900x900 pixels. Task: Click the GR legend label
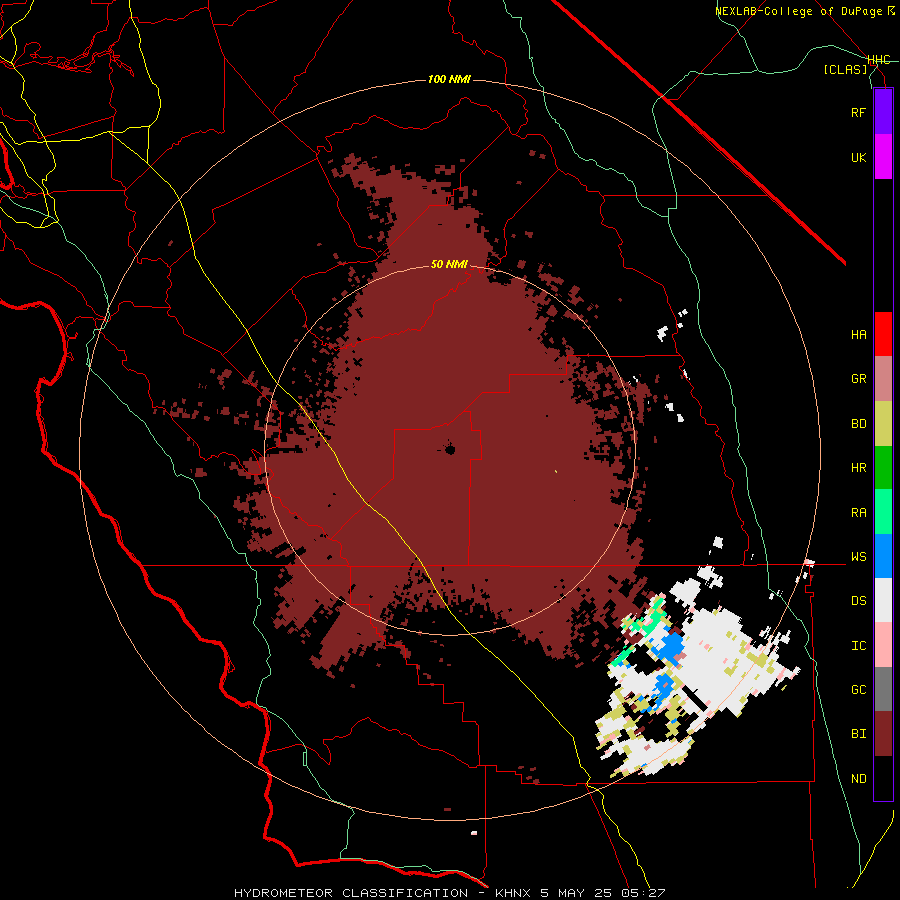click(x=858, y=379)
